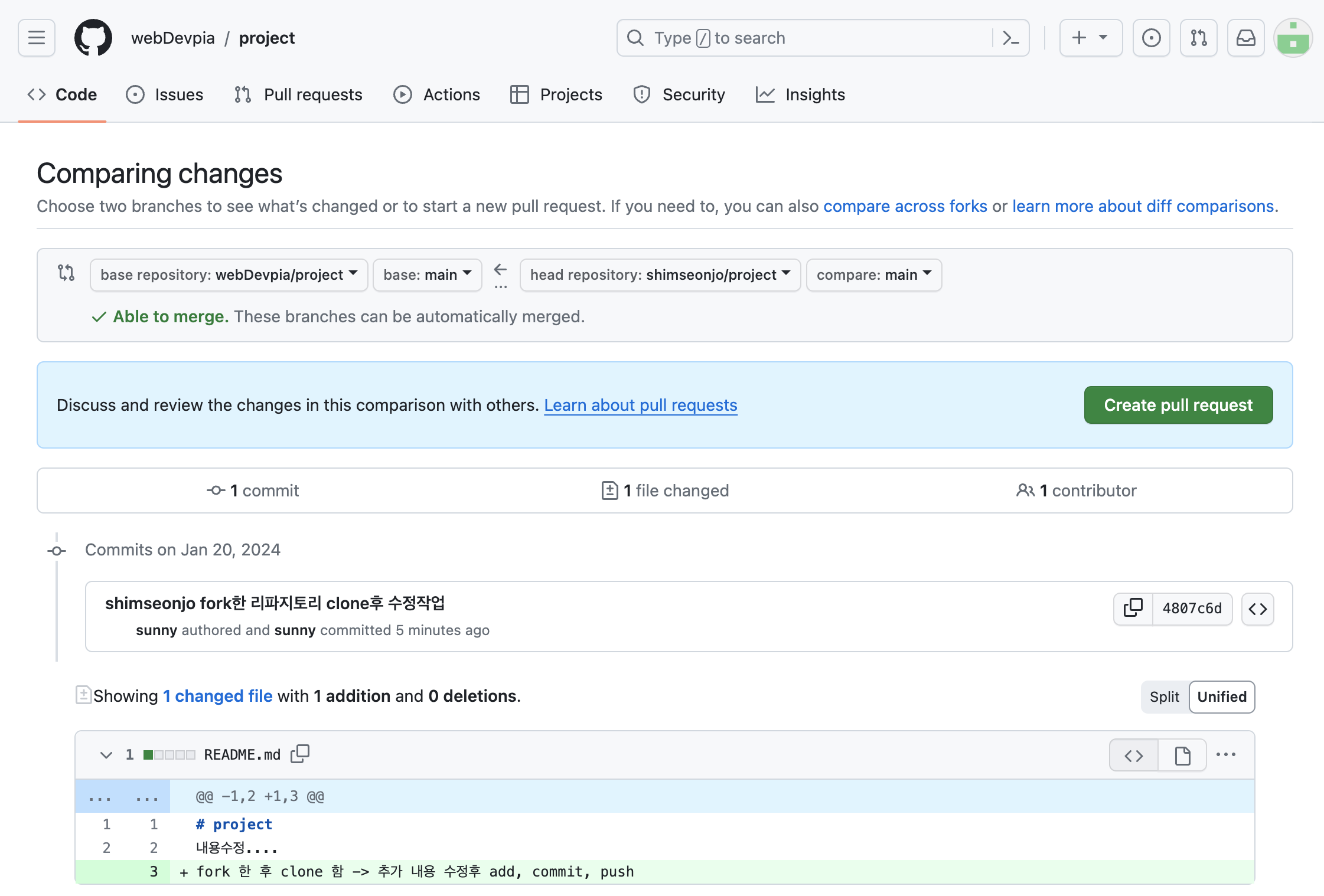Select Unified diff view

[x=1221, y=696]
